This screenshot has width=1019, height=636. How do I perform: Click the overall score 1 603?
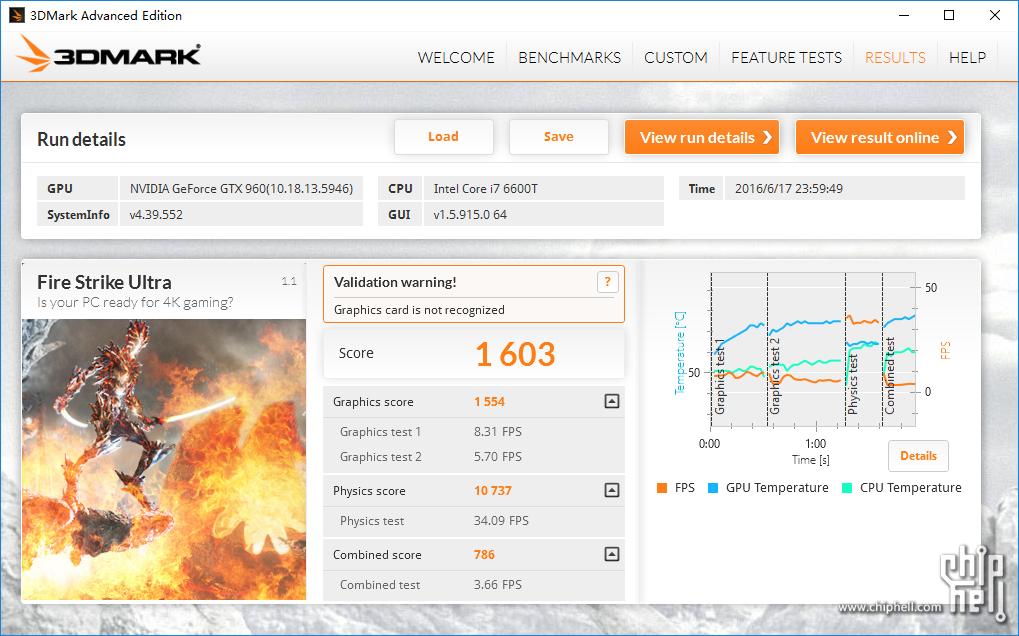[x=515, y=355]
